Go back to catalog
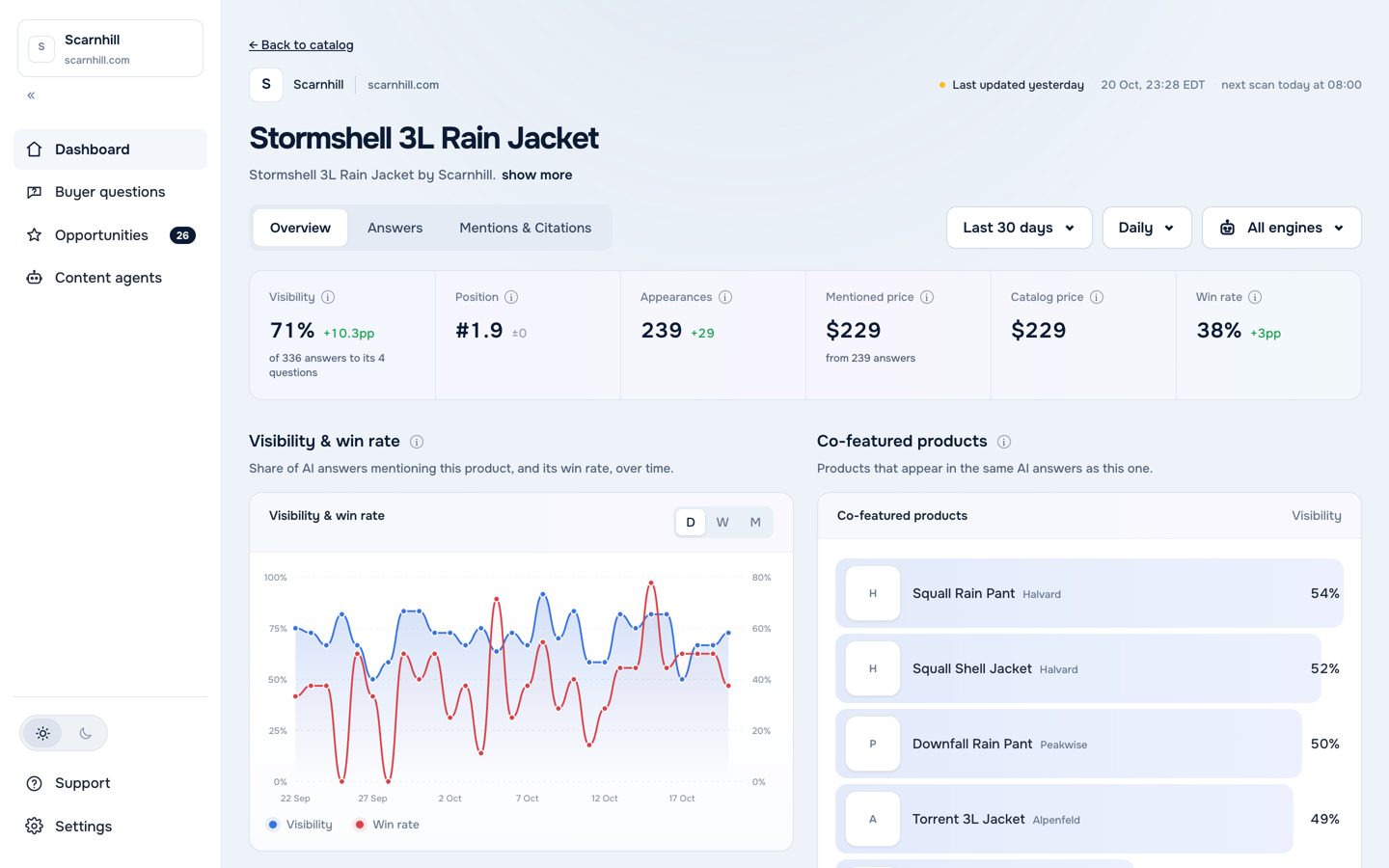The image size is (1389, 868). click(301, 45)
